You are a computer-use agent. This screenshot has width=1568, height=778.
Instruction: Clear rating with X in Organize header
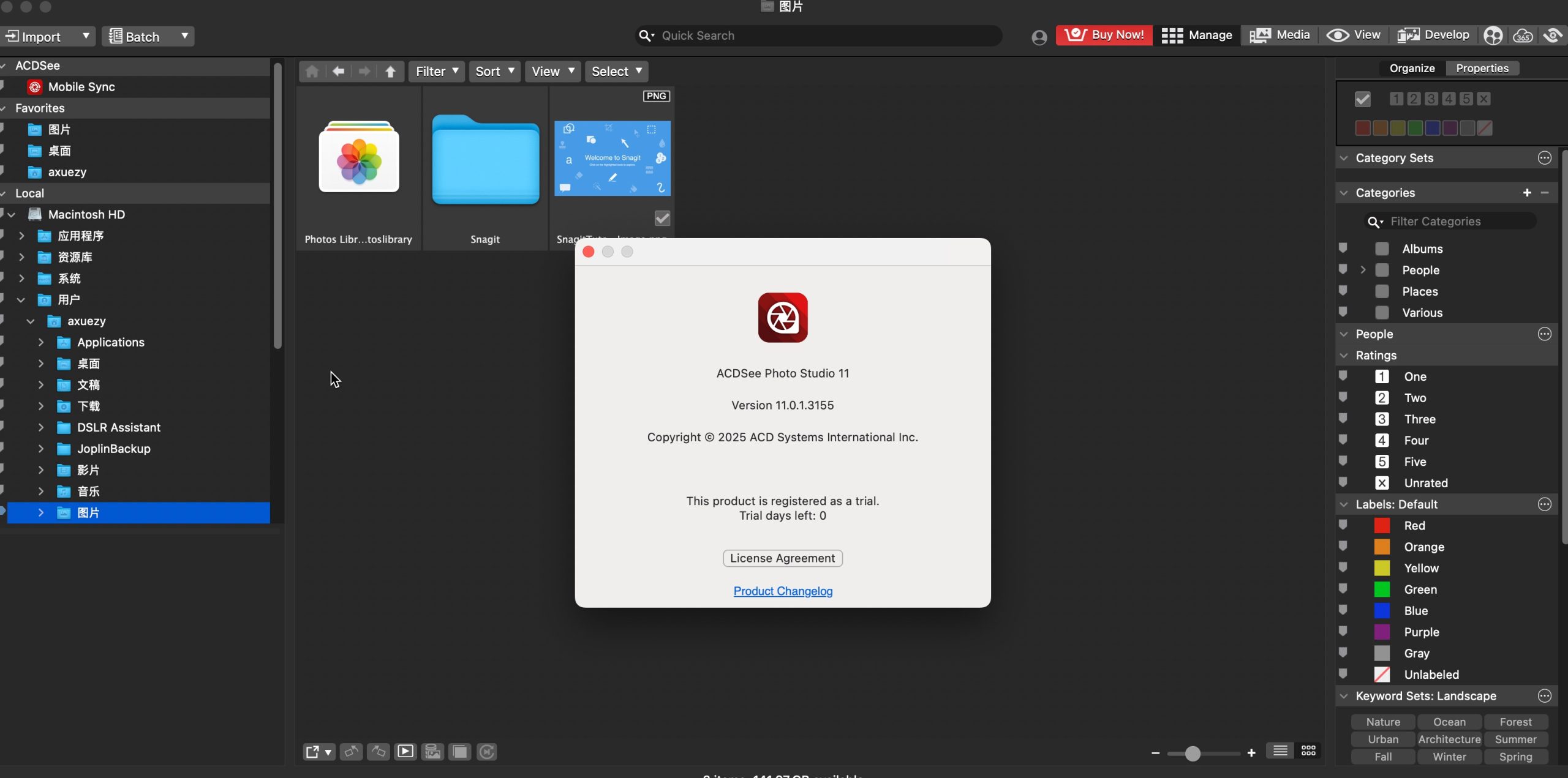pyautogui.click(x=1483, y=99)
